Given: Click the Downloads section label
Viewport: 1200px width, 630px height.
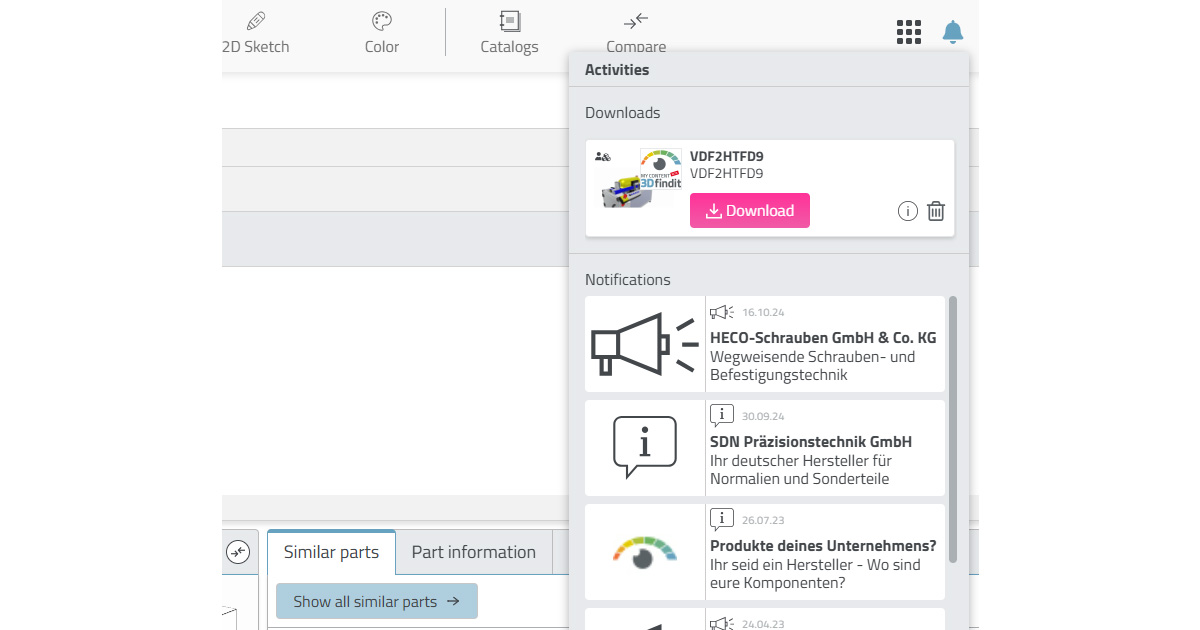Looking at the screenshot, I should click(622, 113).
